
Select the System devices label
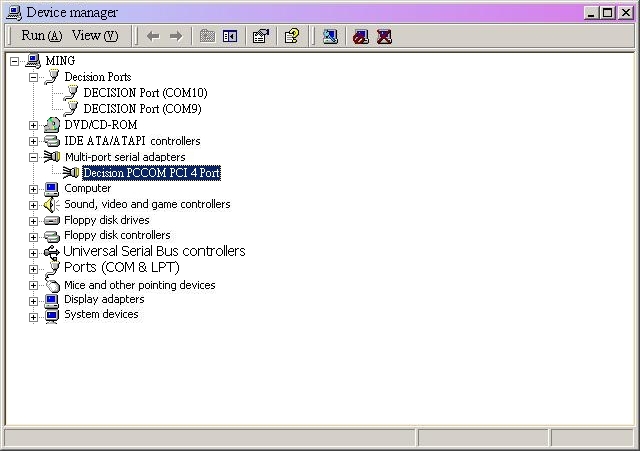click(101, 314)
